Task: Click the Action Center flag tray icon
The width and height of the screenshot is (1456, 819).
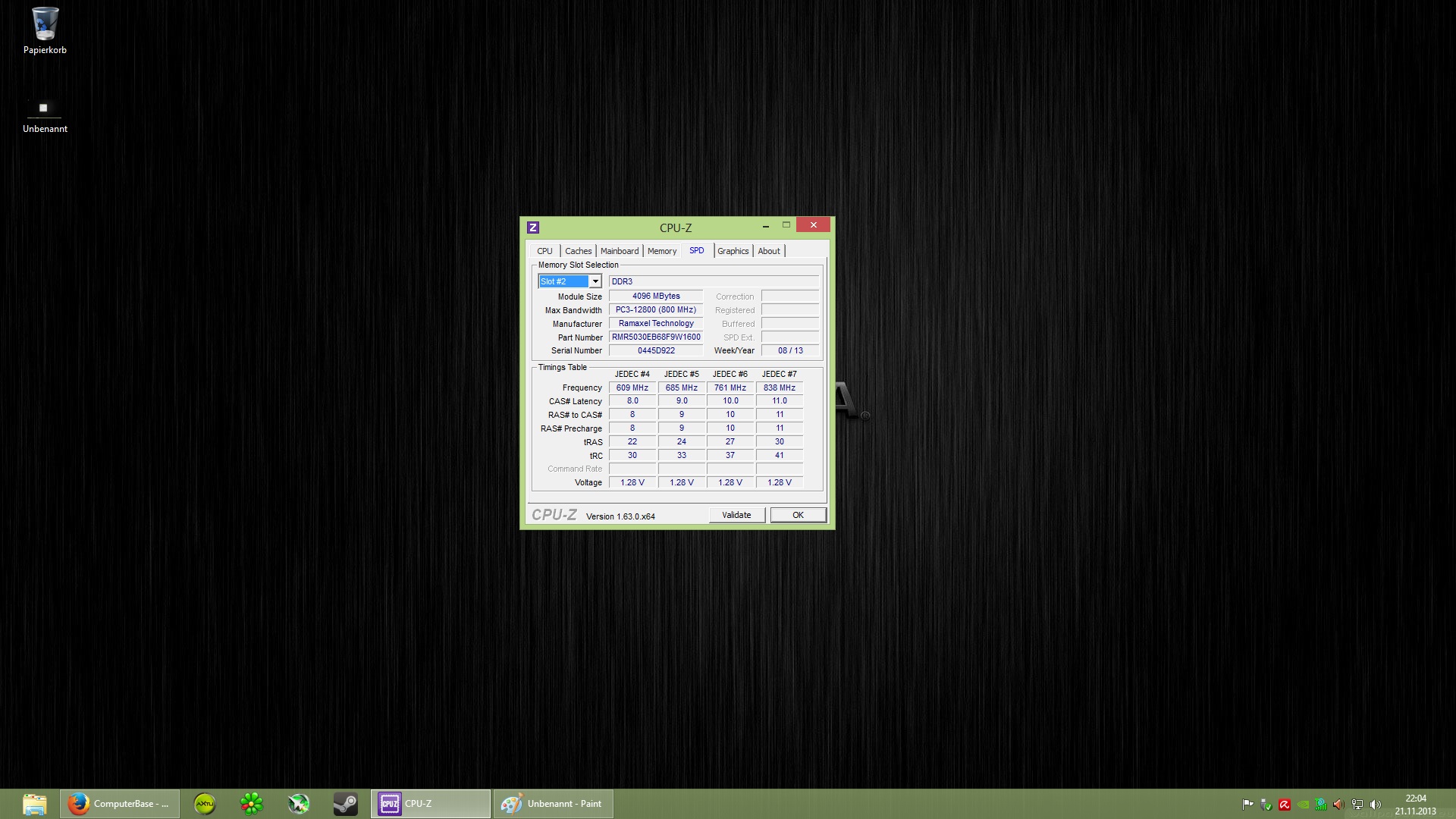Action: coord(1247,805)
